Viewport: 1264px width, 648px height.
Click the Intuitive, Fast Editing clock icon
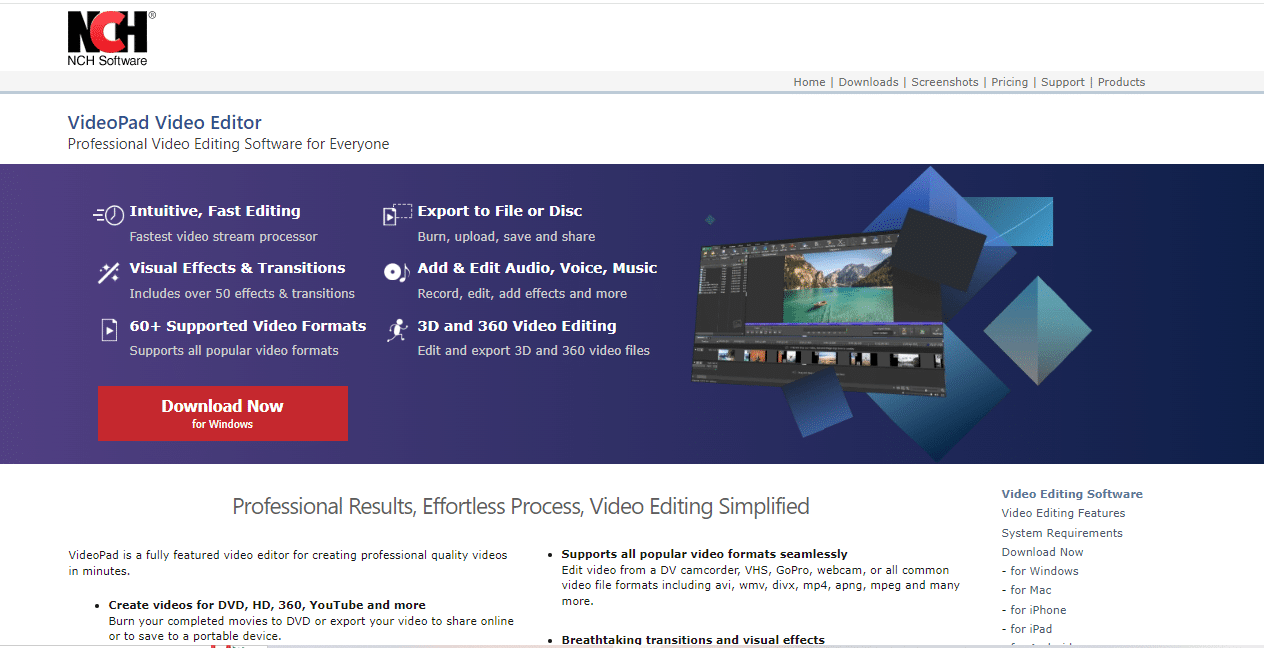point(108,214)
